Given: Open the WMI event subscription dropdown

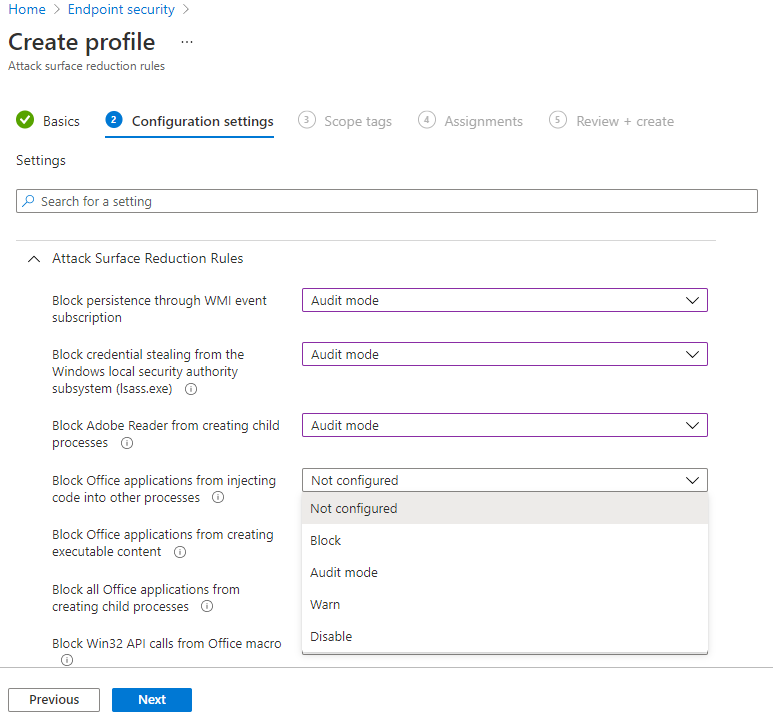Looking at the screenshot, I should (504, 300).
